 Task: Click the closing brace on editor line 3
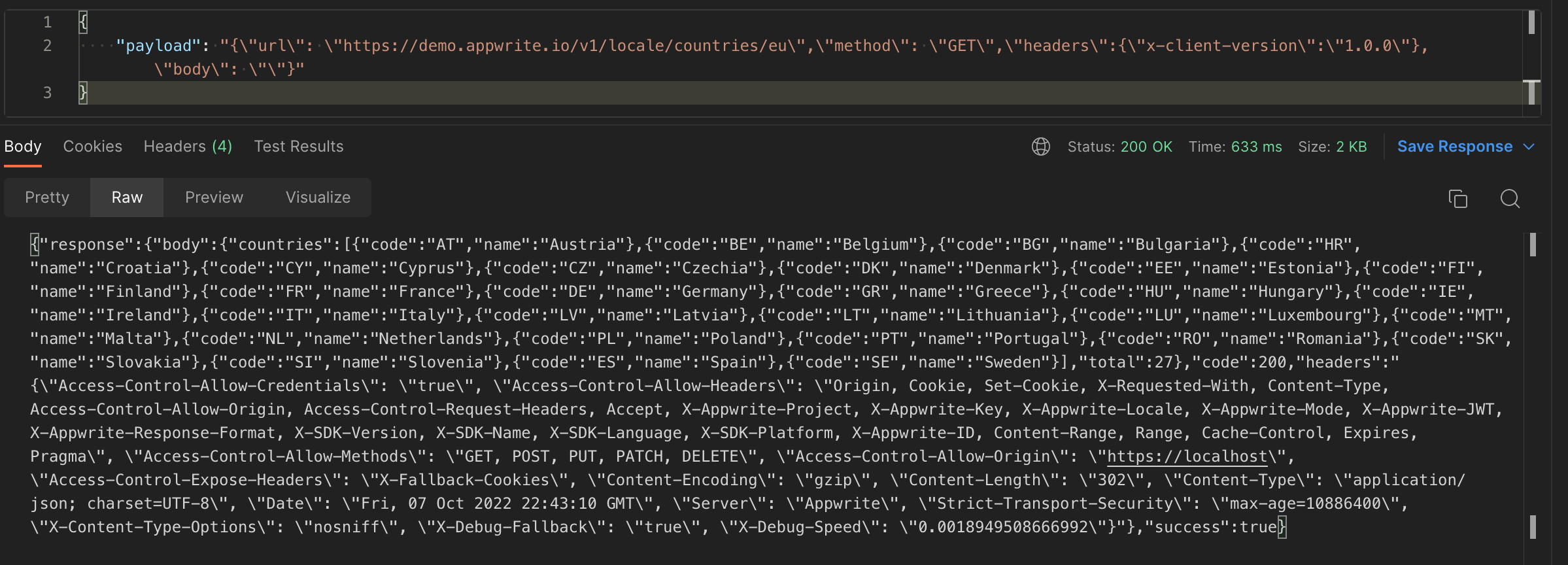[x=83, y=93]
